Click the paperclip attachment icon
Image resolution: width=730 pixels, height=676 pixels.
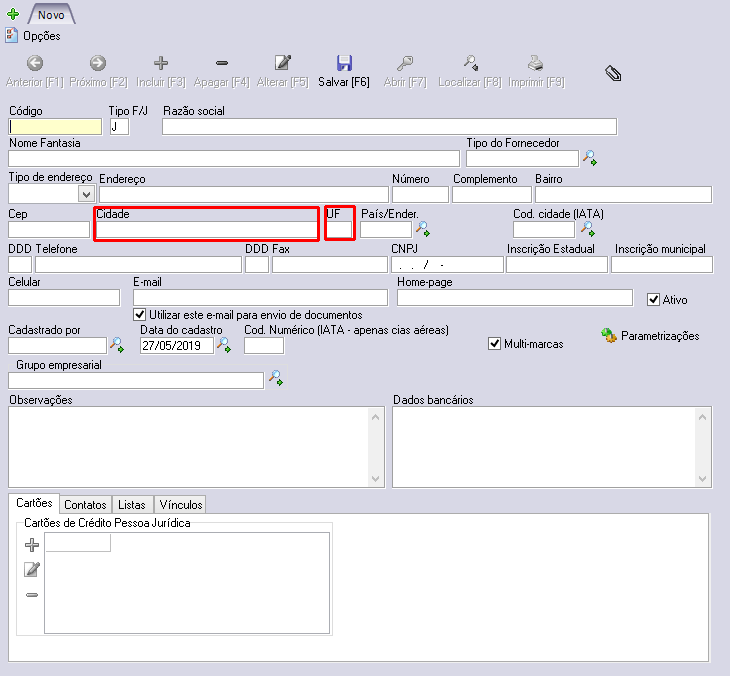(x=613, y=74)
